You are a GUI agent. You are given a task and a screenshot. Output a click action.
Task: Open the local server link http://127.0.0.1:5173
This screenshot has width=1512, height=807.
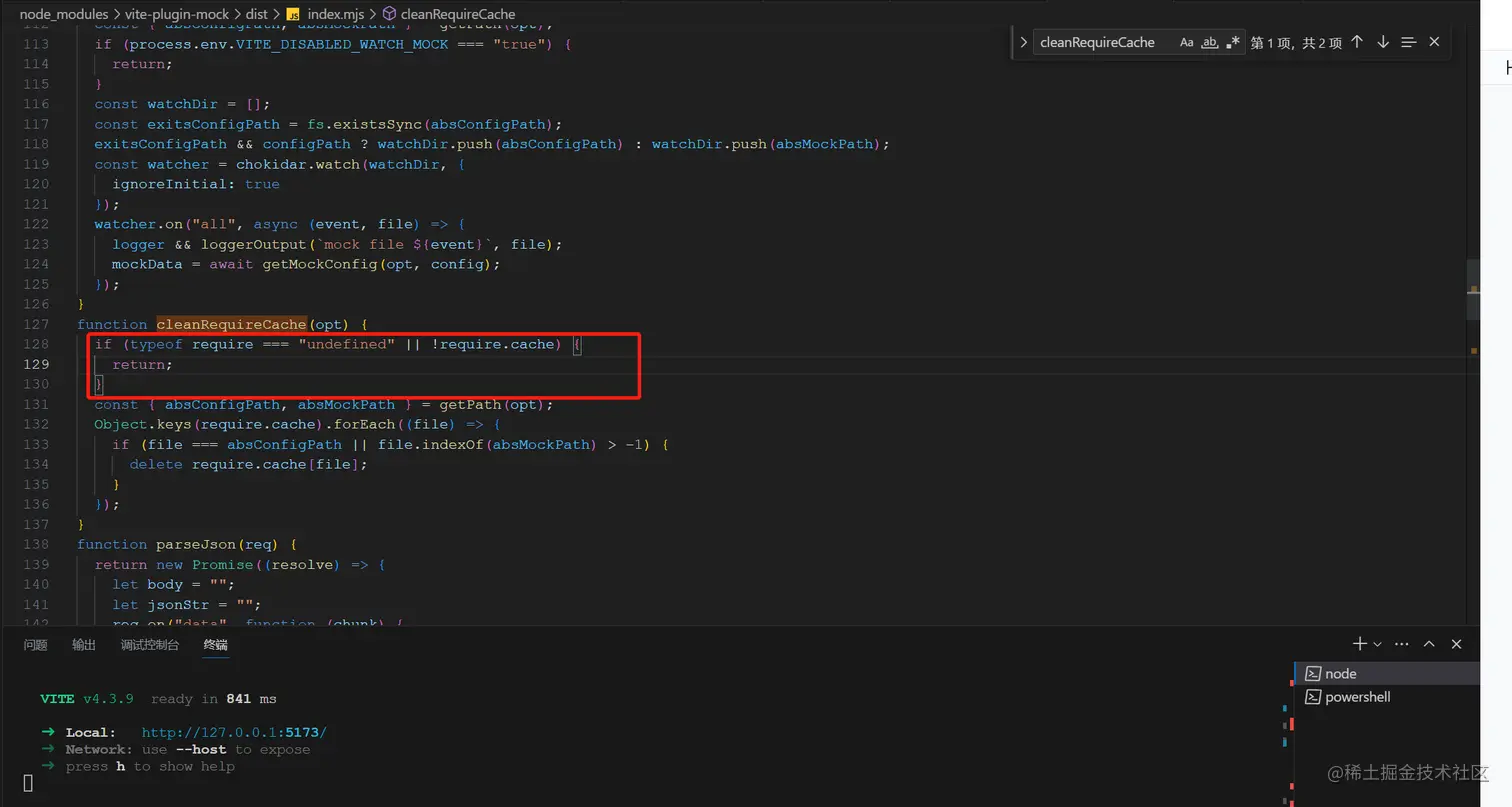tap(234, 731)
